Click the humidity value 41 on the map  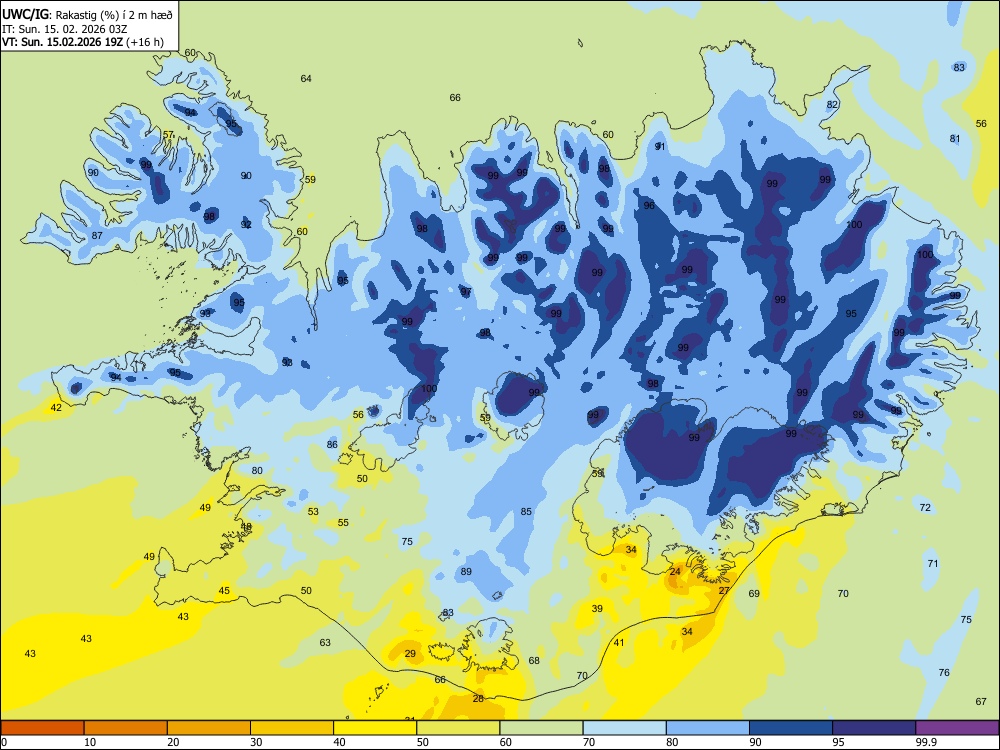click(619, 642)
